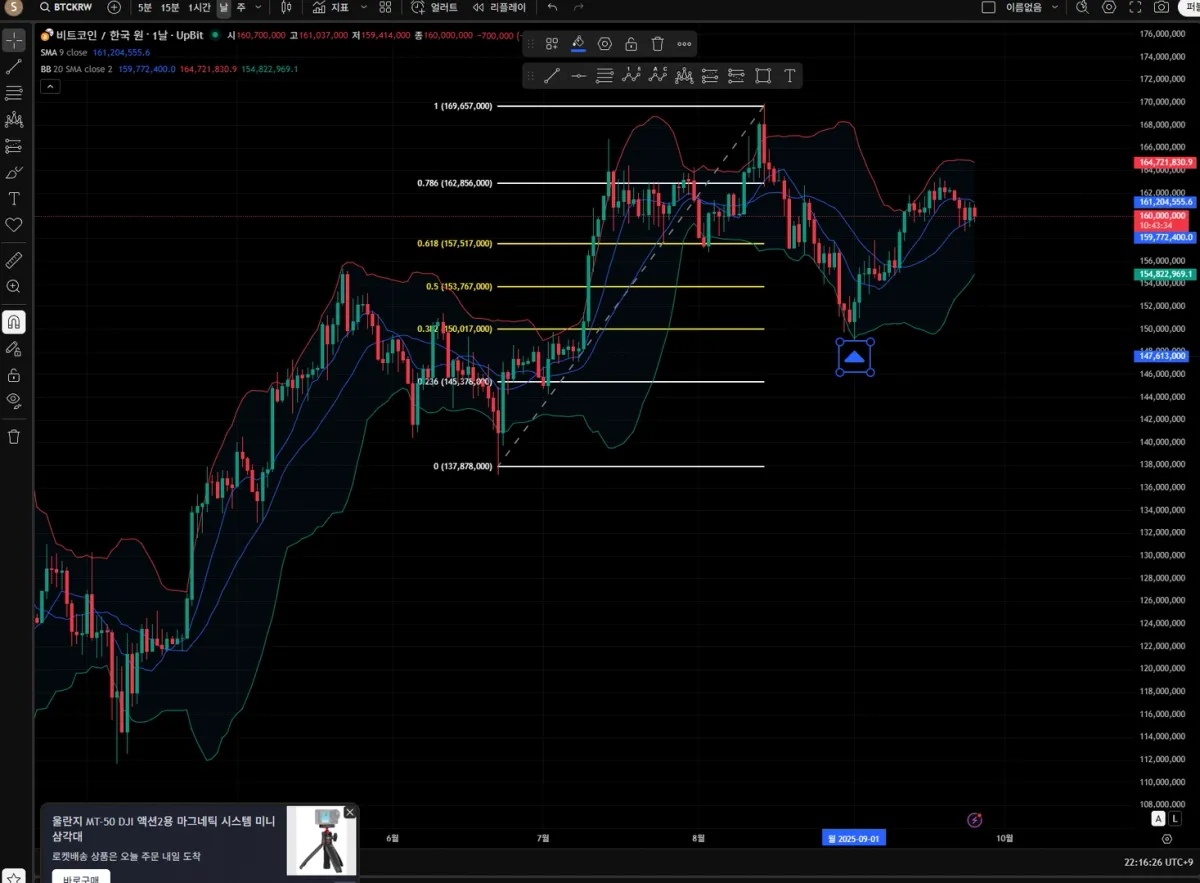Toggle hide all drawings eye icon
1200x883 pixels.
tap(14, 401)
